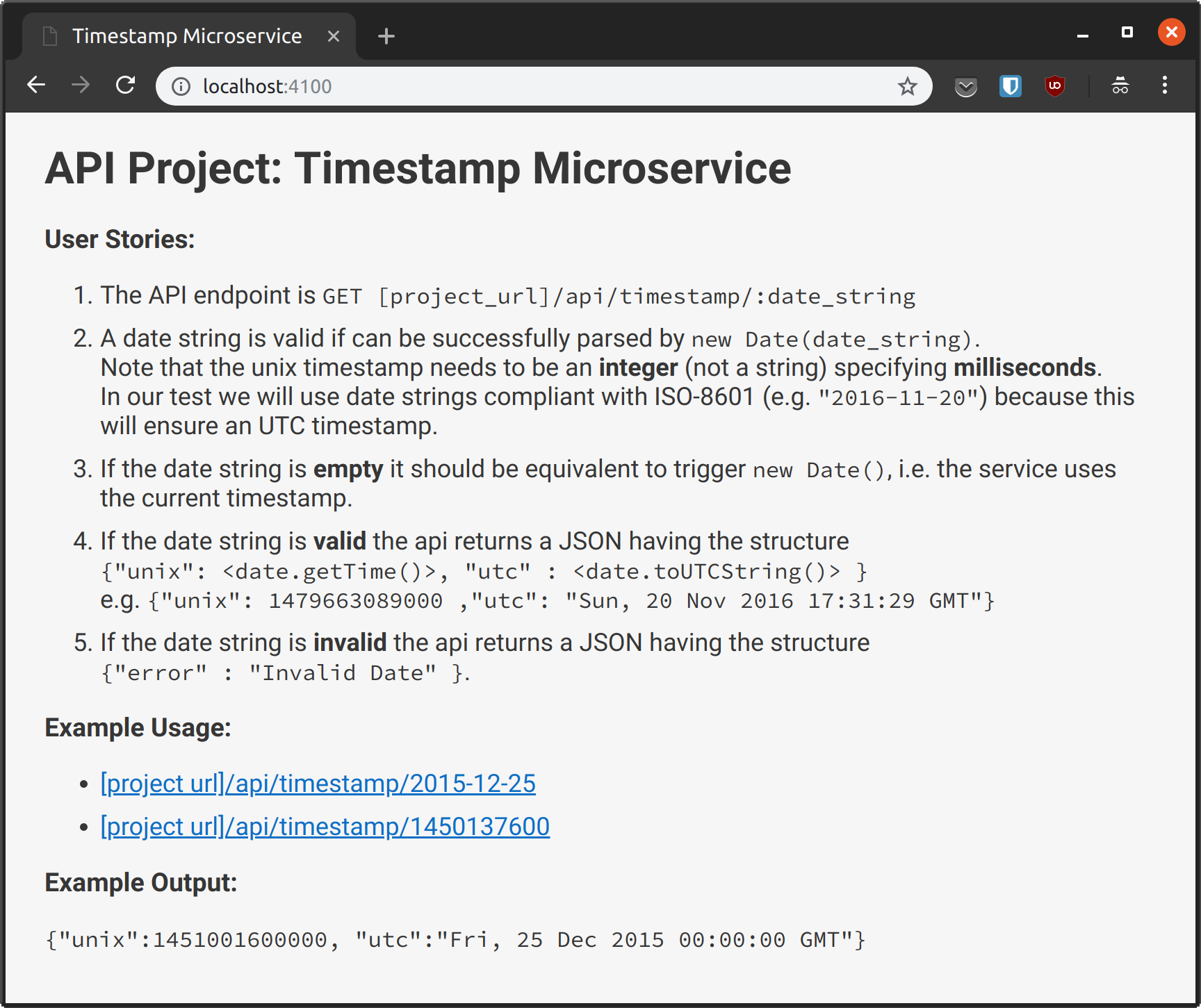Bookmark this page with the star
Screen dimensions: 1201x1008
coord(907,86)
